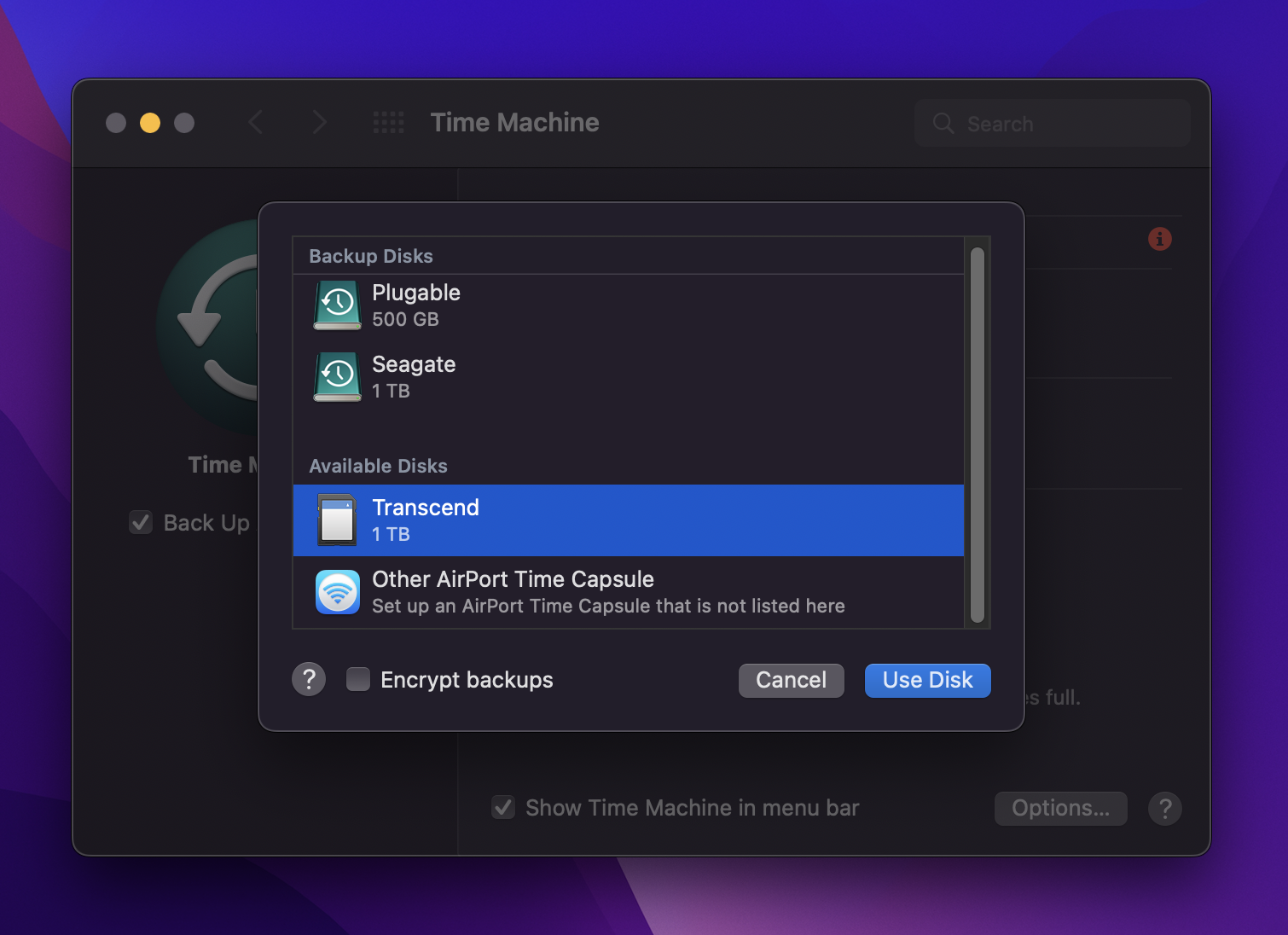The width and height of the screenshot is (1288, 935).
Task: Click the AirPort Time Capsule wifi icon
Action: (x=337, y=591)
